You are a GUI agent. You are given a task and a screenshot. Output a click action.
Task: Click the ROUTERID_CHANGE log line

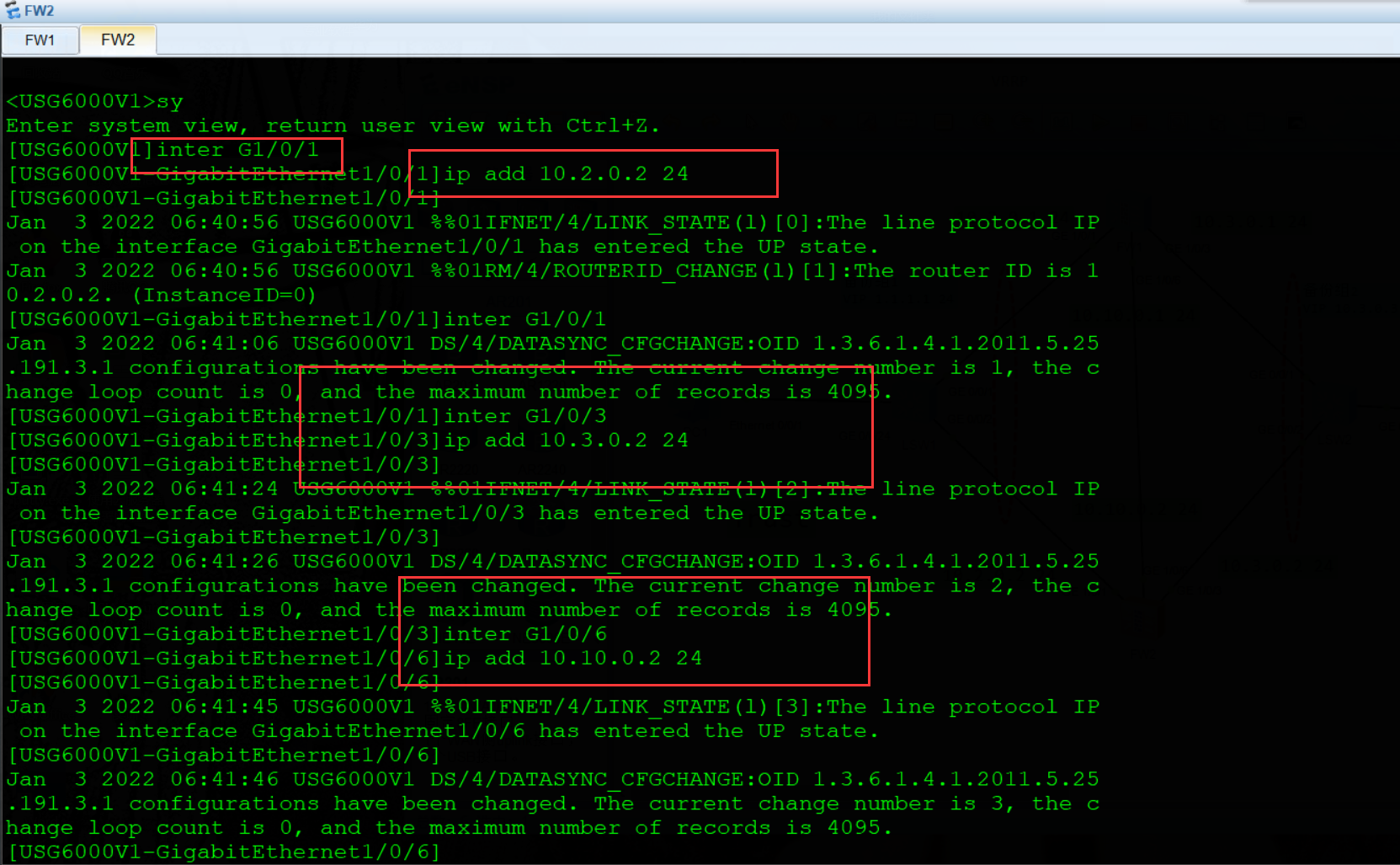coord(552,271)
